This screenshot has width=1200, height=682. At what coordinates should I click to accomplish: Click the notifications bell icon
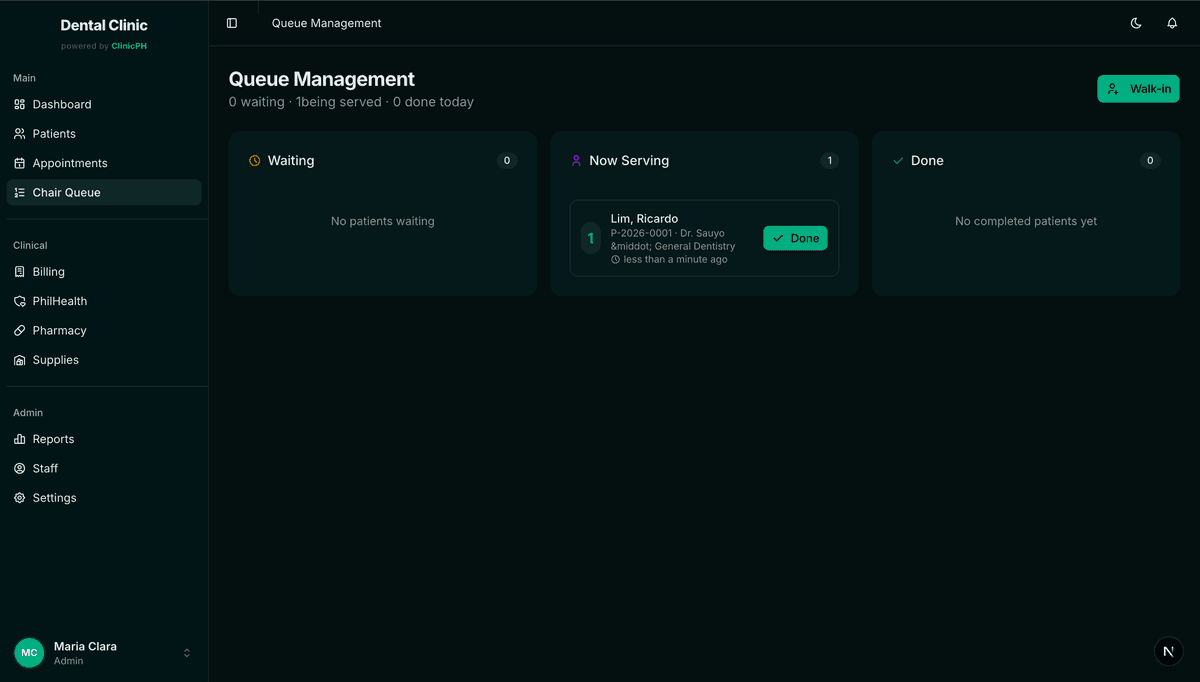tap(1171, 23)
